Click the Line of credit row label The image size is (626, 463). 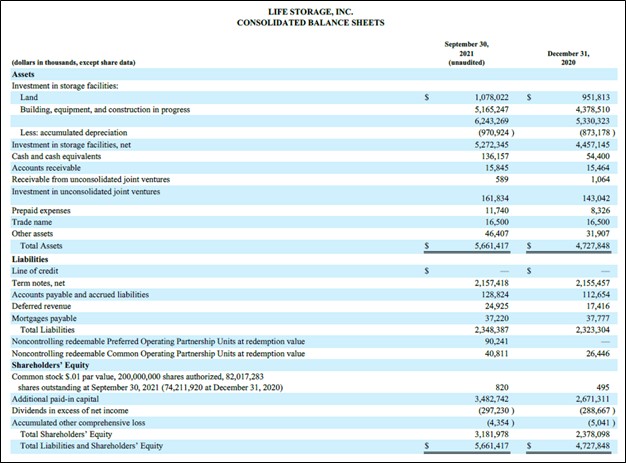click(x=37, y=271)
